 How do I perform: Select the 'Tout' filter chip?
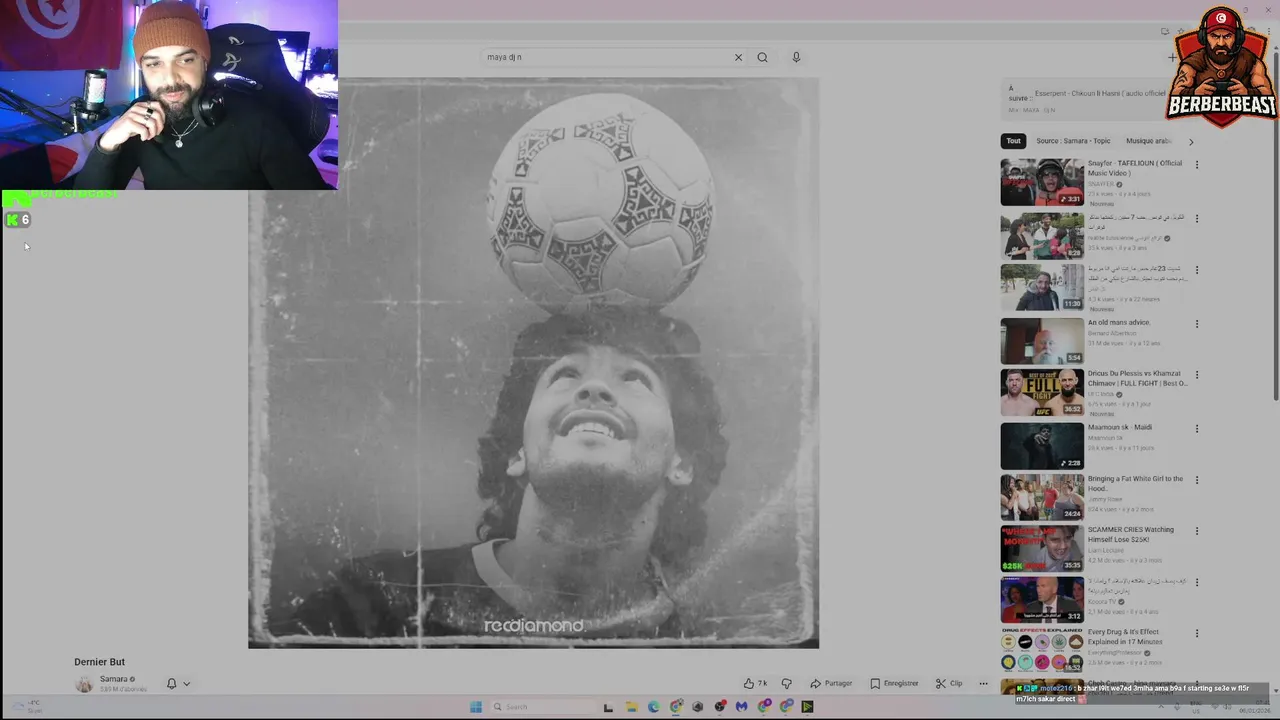point(1013,141)
